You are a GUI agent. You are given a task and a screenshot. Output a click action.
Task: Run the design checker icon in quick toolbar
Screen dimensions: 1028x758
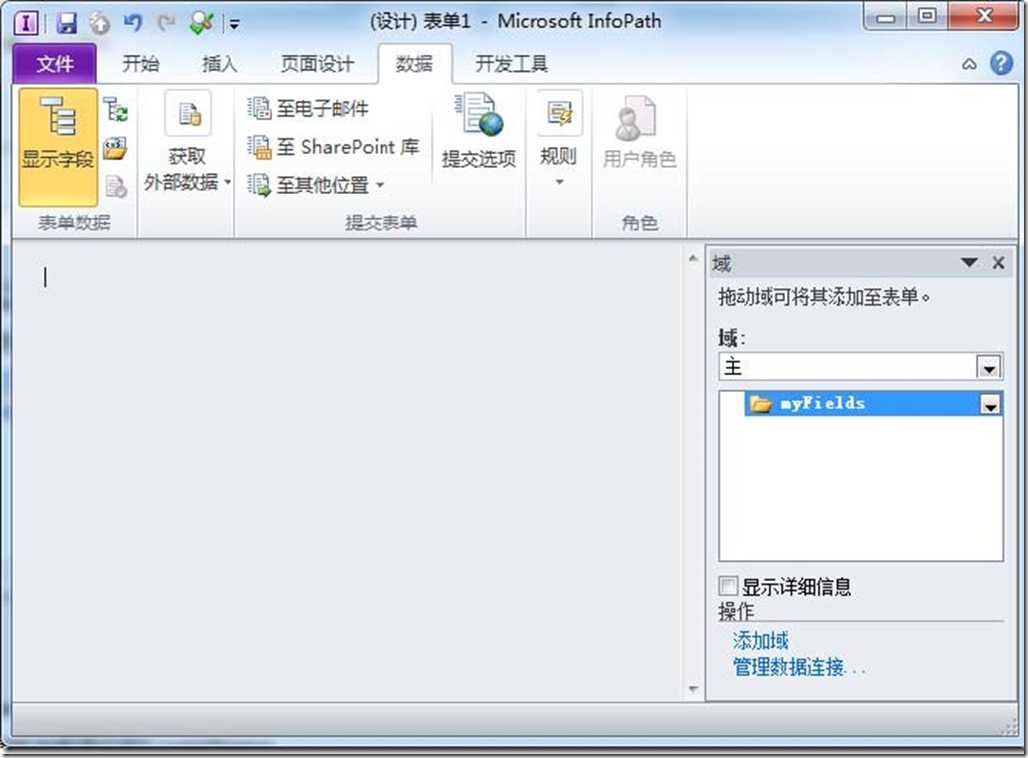pyautogui.click(x=201, y=24)
